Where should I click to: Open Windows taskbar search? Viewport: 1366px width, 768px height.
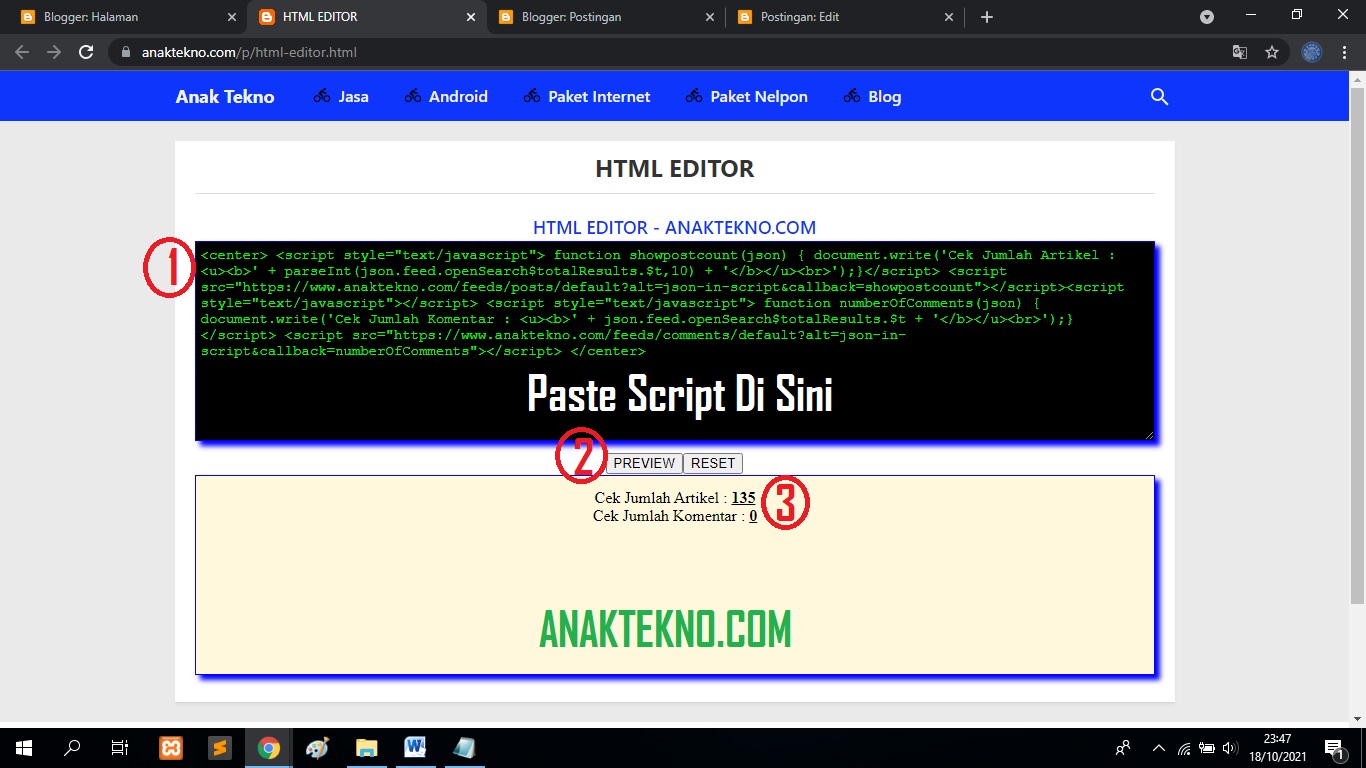pyautogui.click(x=72, y=748)
